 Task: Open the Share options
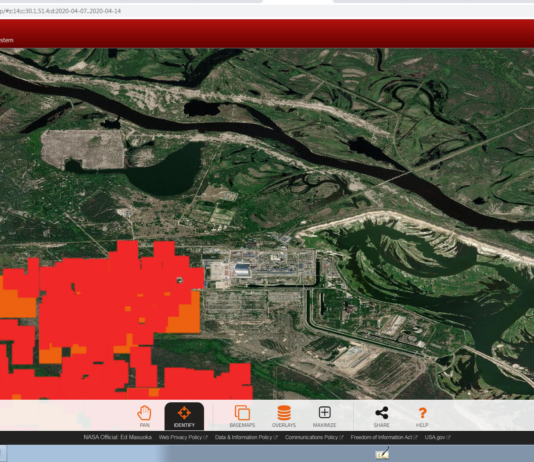381,416
